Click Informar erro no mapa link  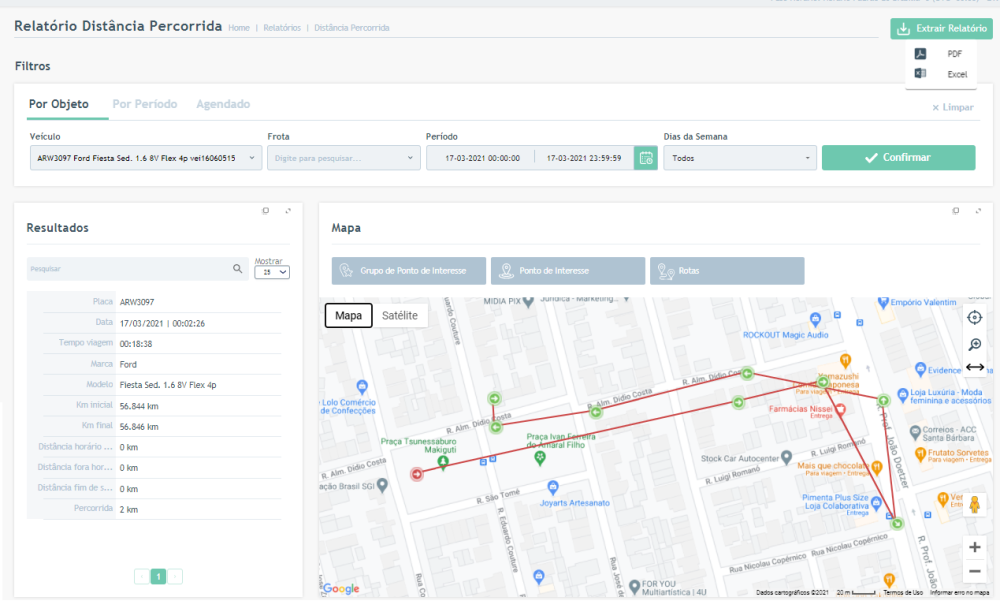pyautogui.click(x=959, y=593)
